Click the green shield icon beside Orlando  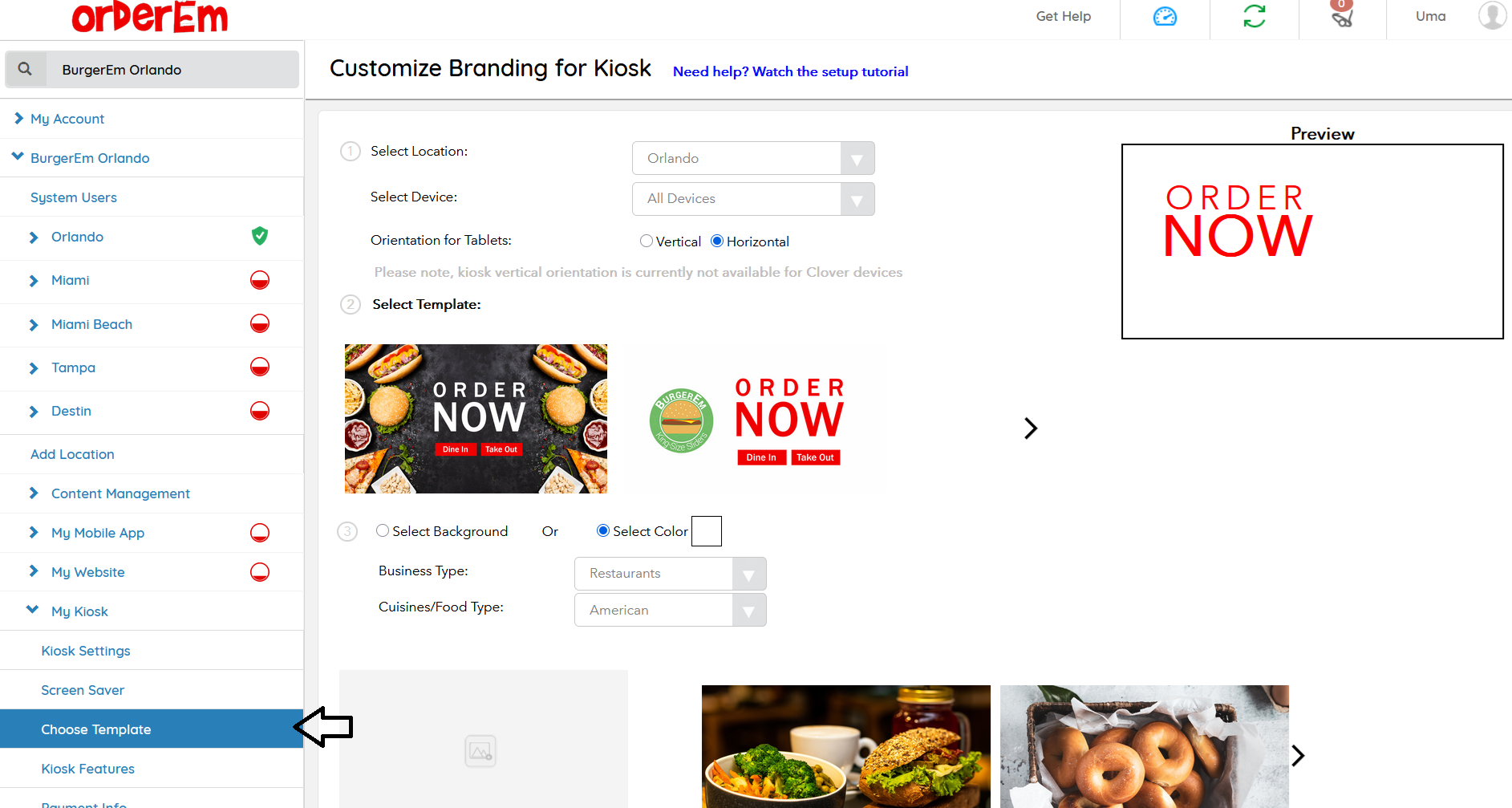[x=260, y=236]
